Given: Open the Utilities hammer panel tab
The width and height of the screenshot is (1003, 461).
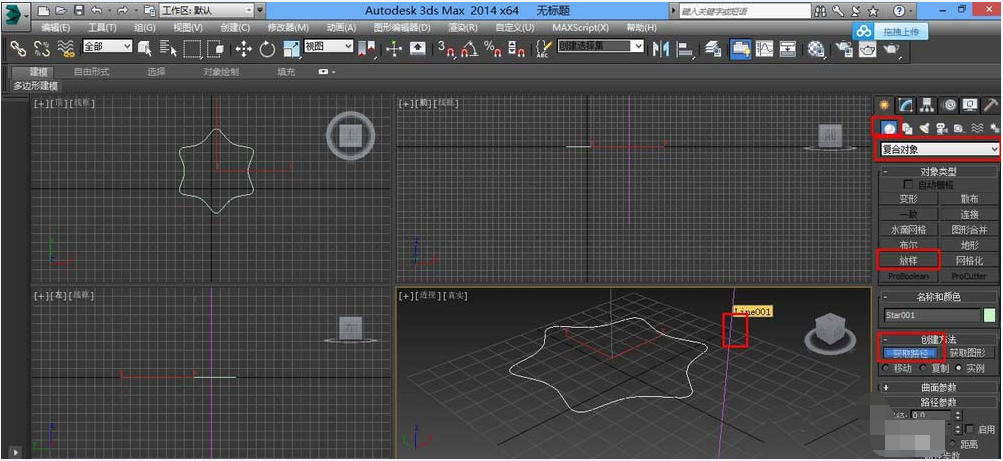Looking at the screenshot, I should click(x=990, y=105).
